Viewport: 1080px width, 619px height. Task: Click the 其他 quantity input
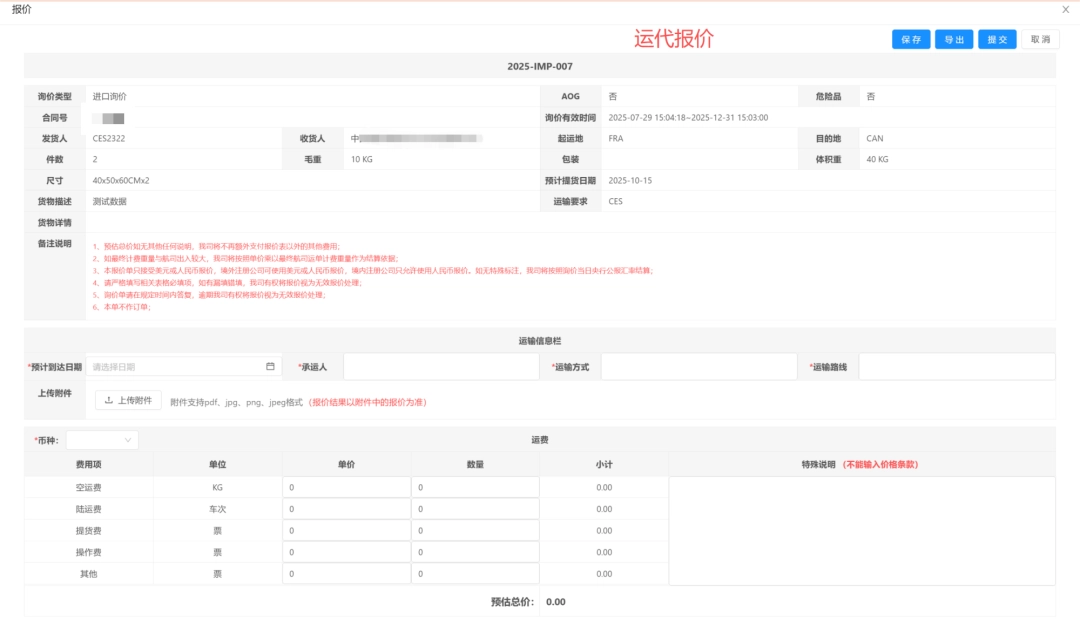475,573
